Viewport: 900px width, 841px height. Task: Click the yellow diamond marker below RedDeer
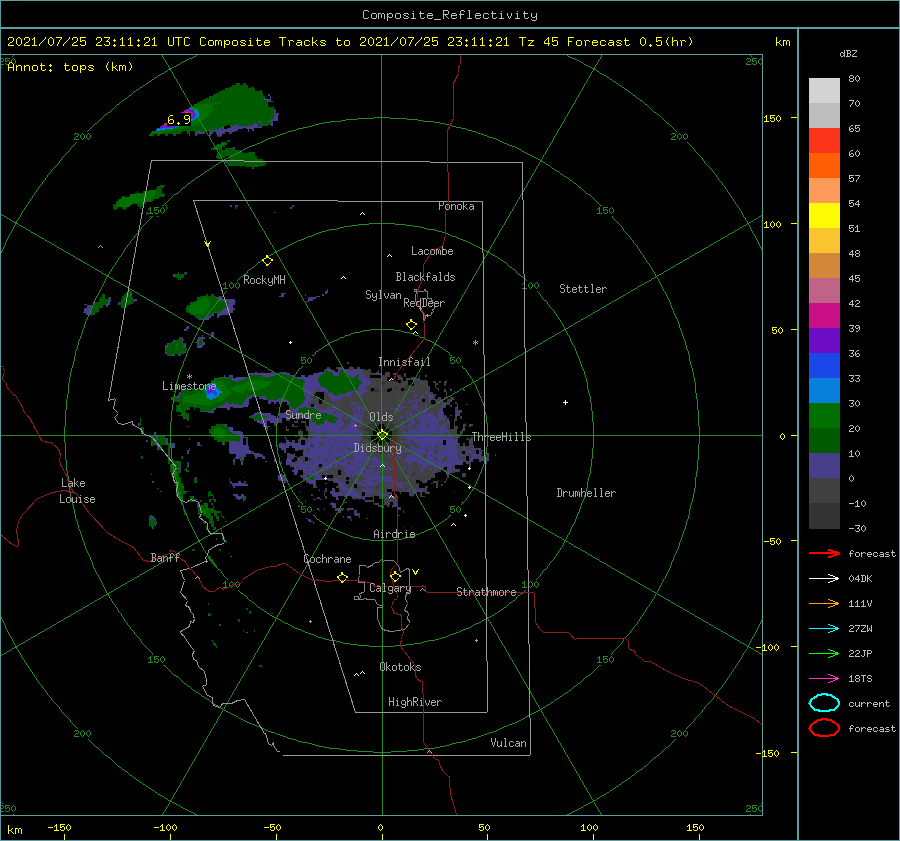click(411, 325)
